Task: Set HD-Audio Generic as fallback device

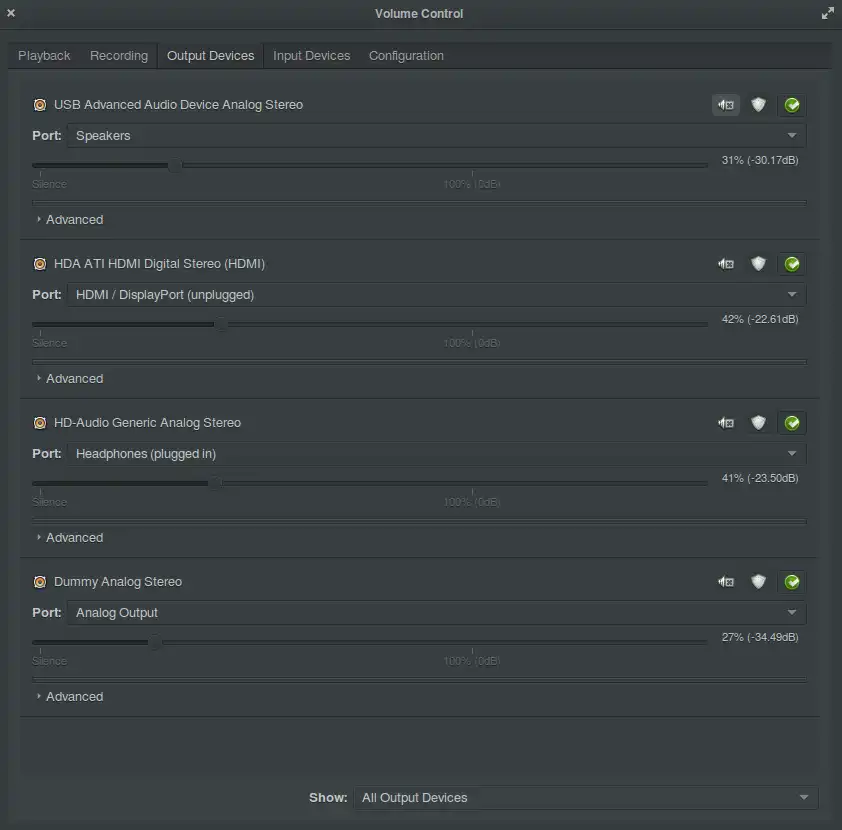Action: (x=792, y=423)
